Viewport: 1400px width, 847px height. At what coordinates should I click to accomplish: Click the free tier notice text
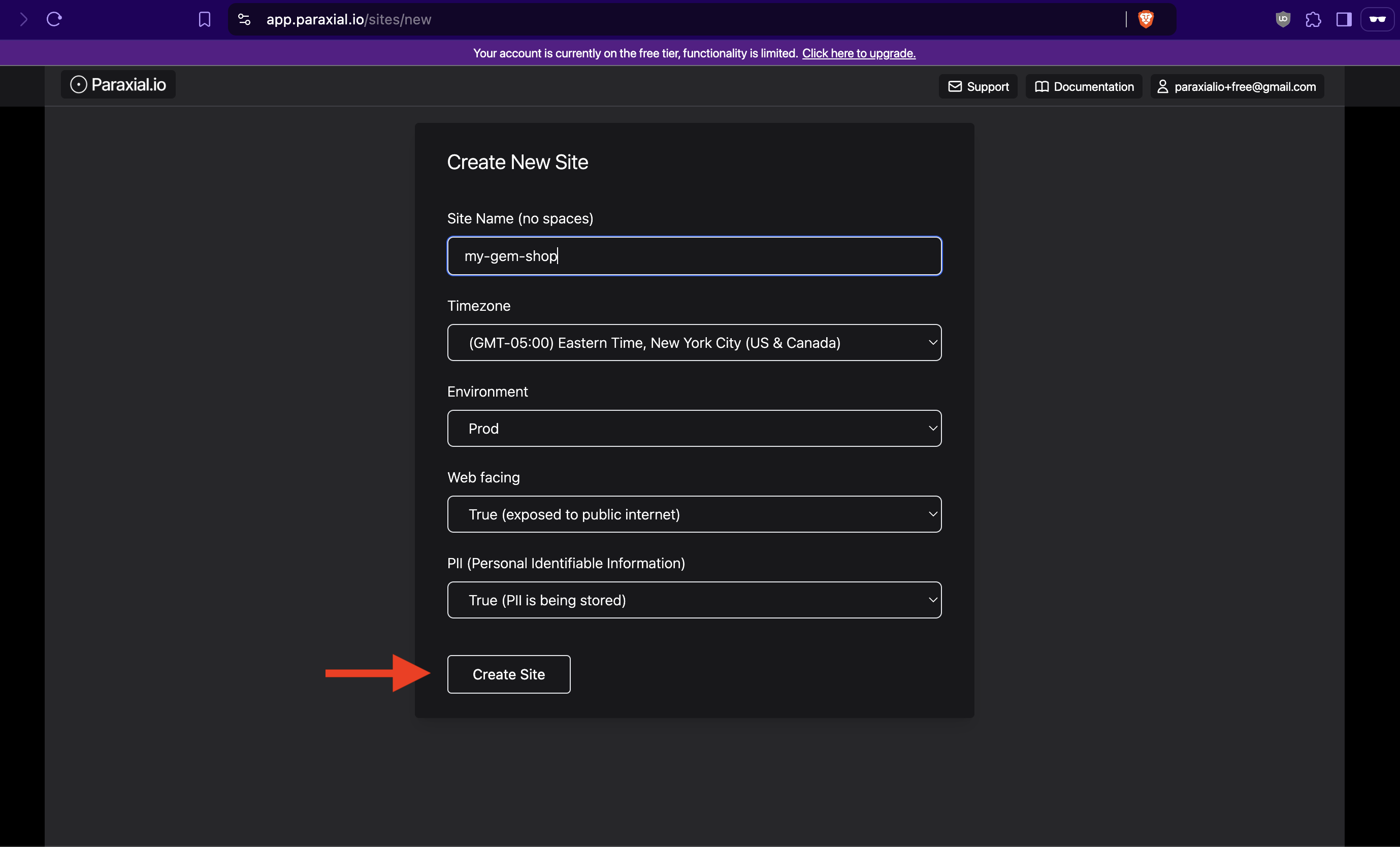(635, 53)
